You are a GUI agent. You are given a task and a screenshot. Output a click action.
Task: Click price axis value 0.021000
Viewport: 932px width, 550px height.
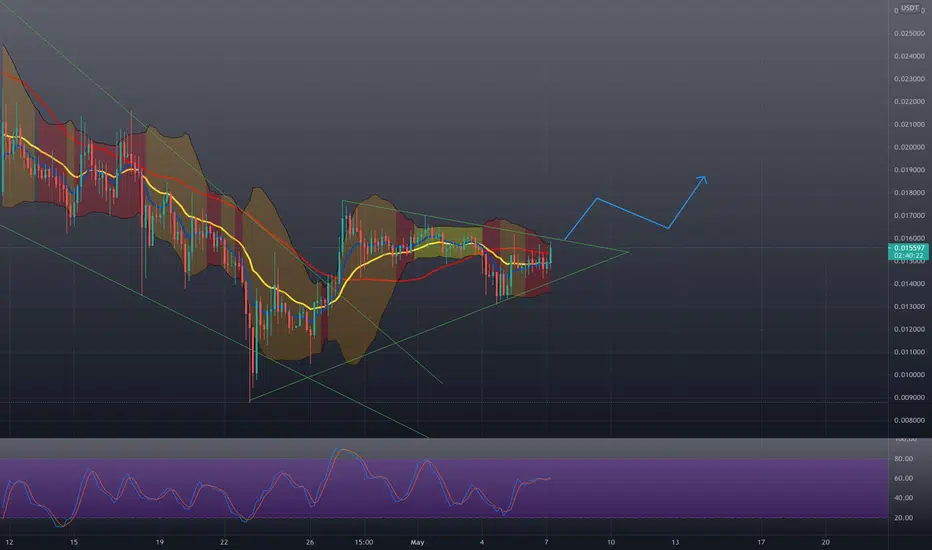[909, 125]
